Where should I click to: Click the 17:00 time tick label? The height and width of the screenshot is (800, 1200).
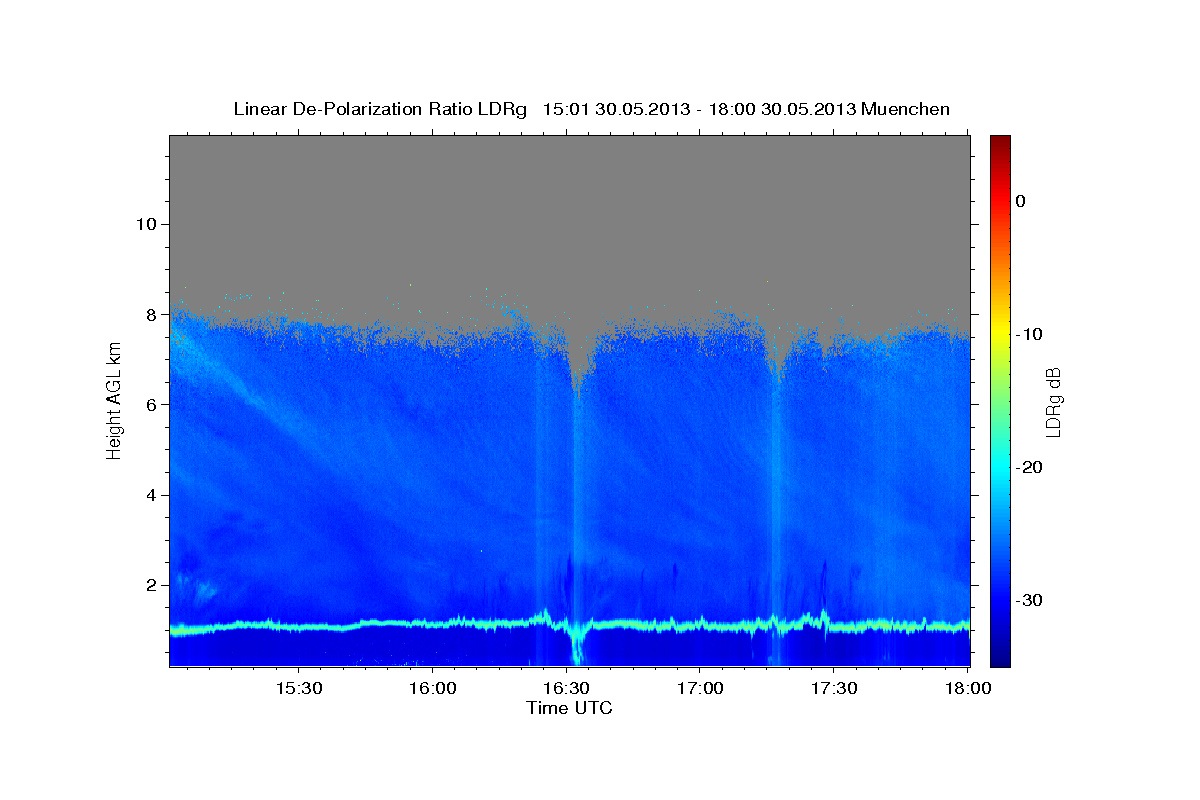pos(700,689)
